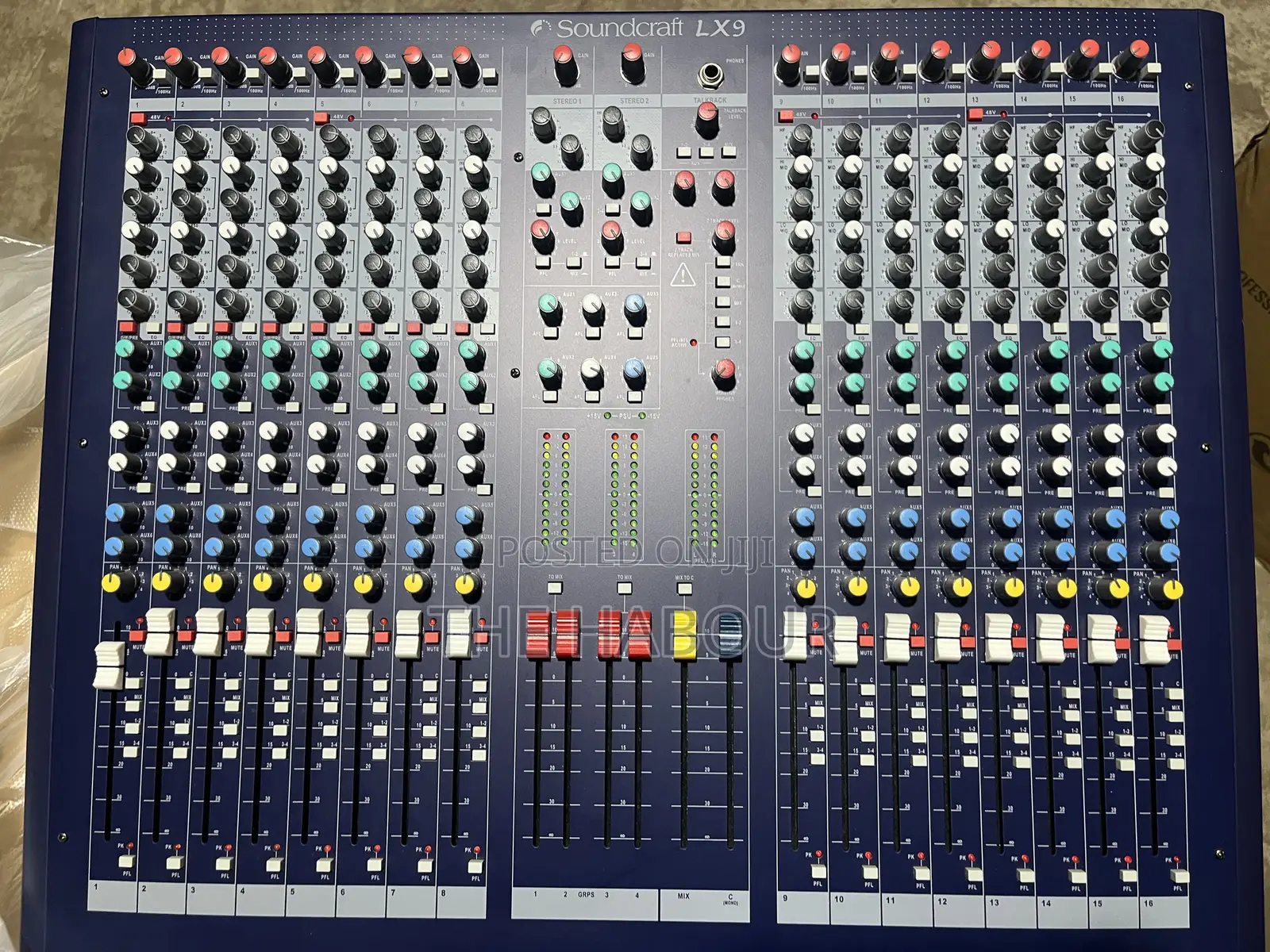Click channel 9 number label strip at bottom

[802, 906]
